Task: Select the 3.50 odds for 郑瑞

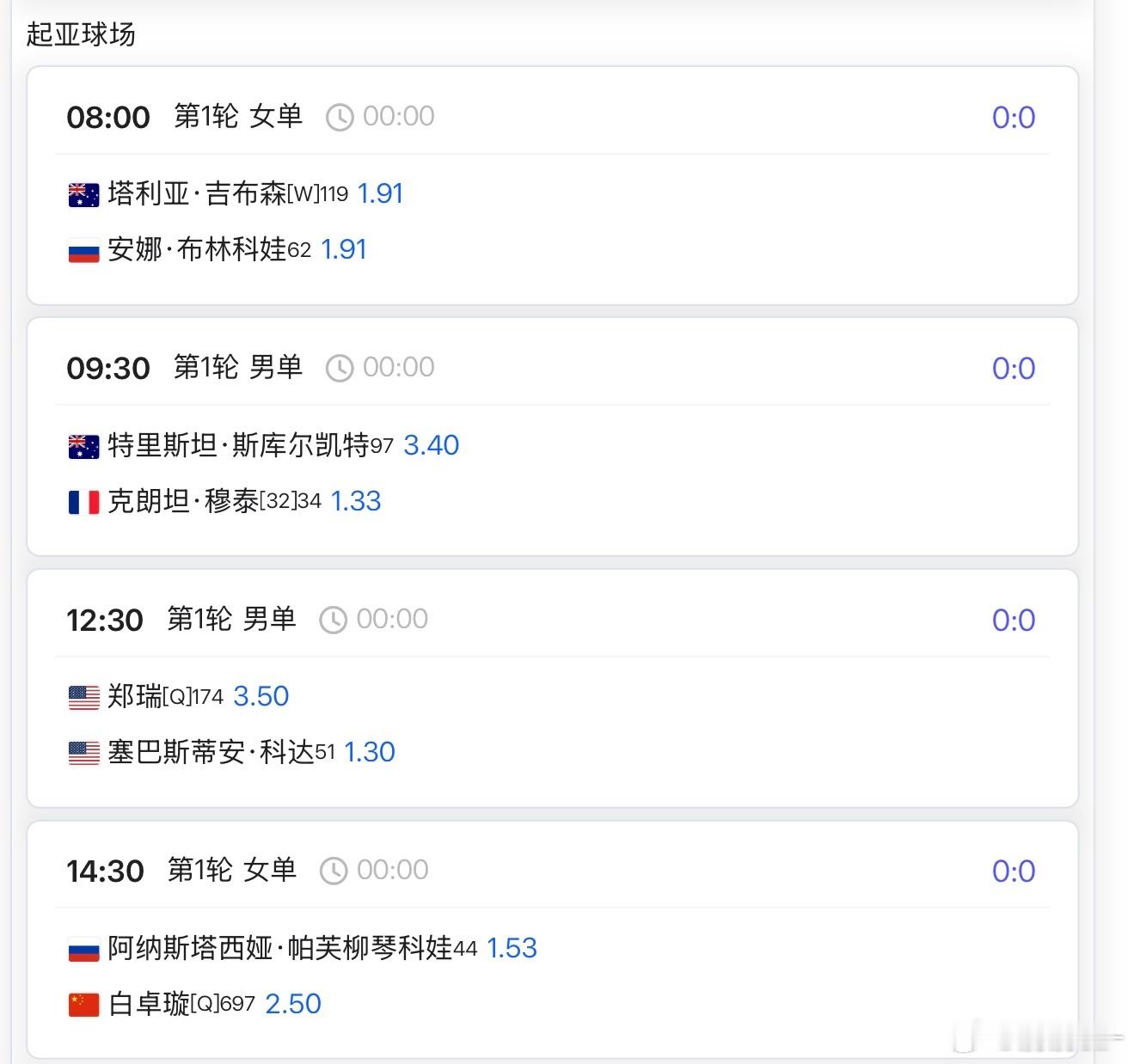Action: click(261, 696)
